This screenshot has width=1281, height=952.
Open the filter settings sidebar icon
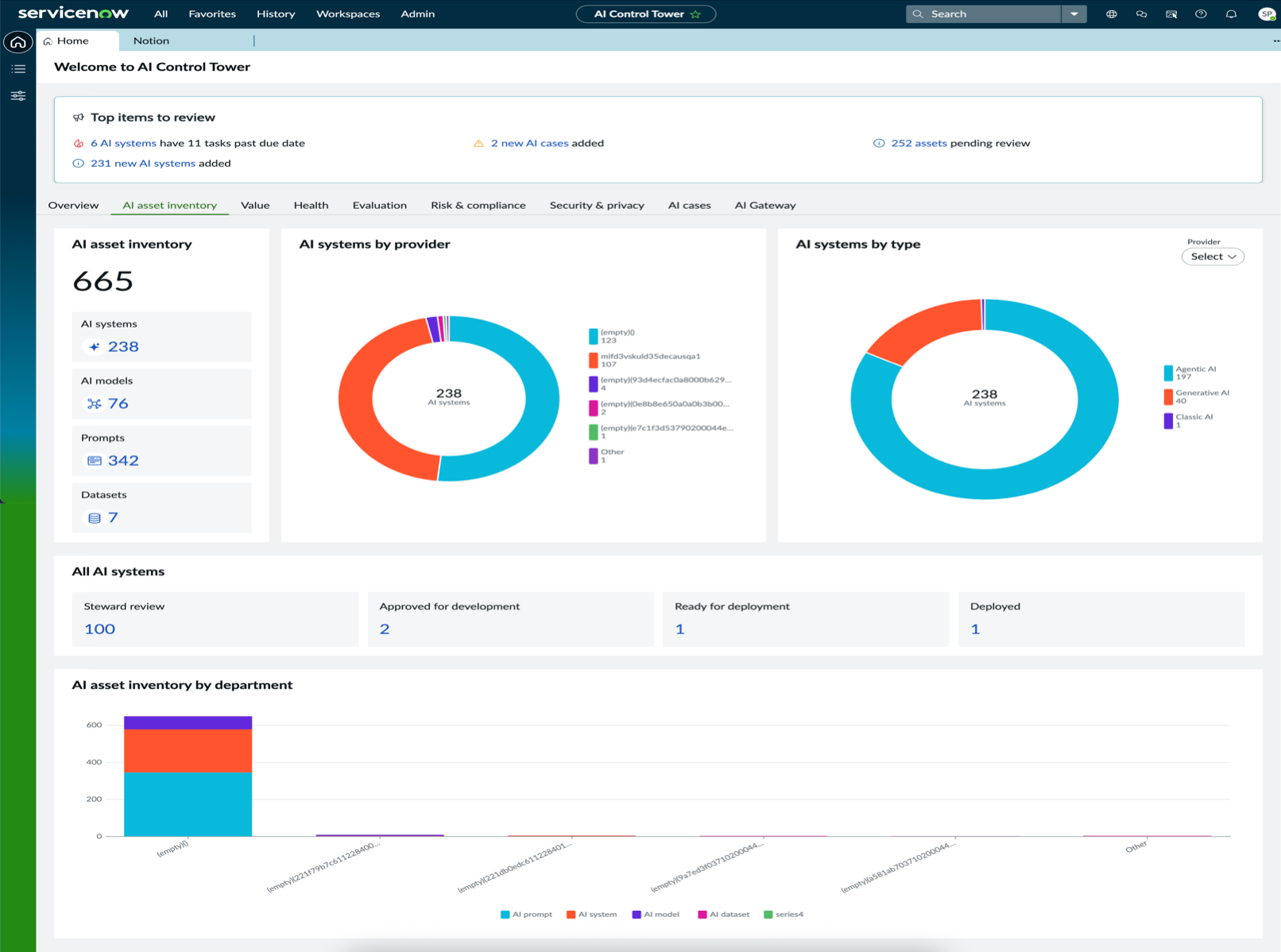18,96
